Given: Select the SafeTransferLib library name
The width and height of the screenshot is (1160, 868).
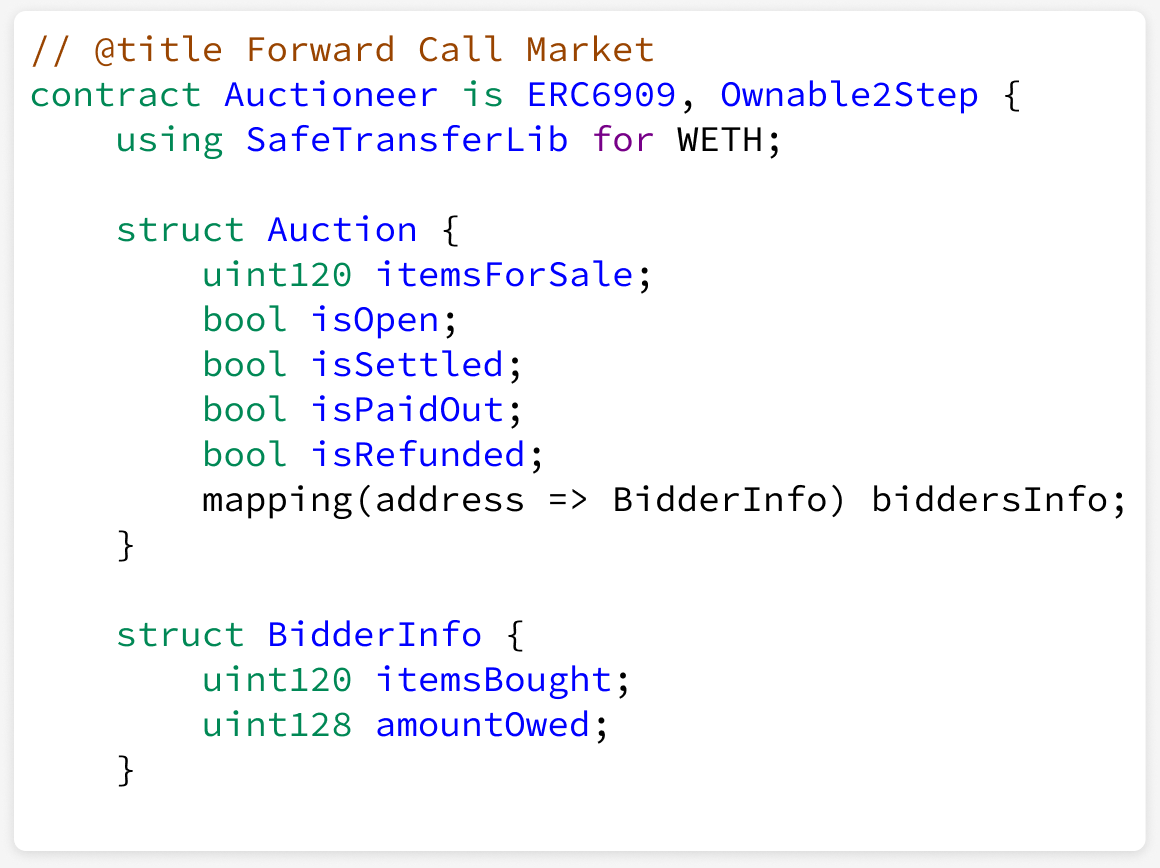Looking at the screenshot, I should (x=407, y=141).
